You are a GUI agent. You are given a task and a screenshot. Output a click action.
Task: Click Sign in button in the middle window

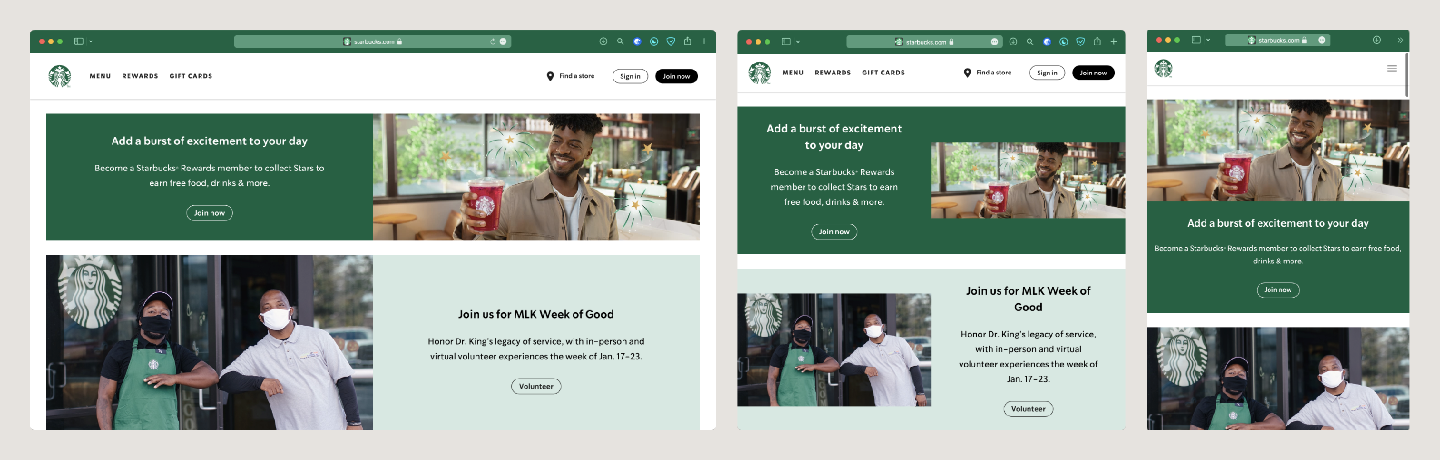click(1047, 72)
